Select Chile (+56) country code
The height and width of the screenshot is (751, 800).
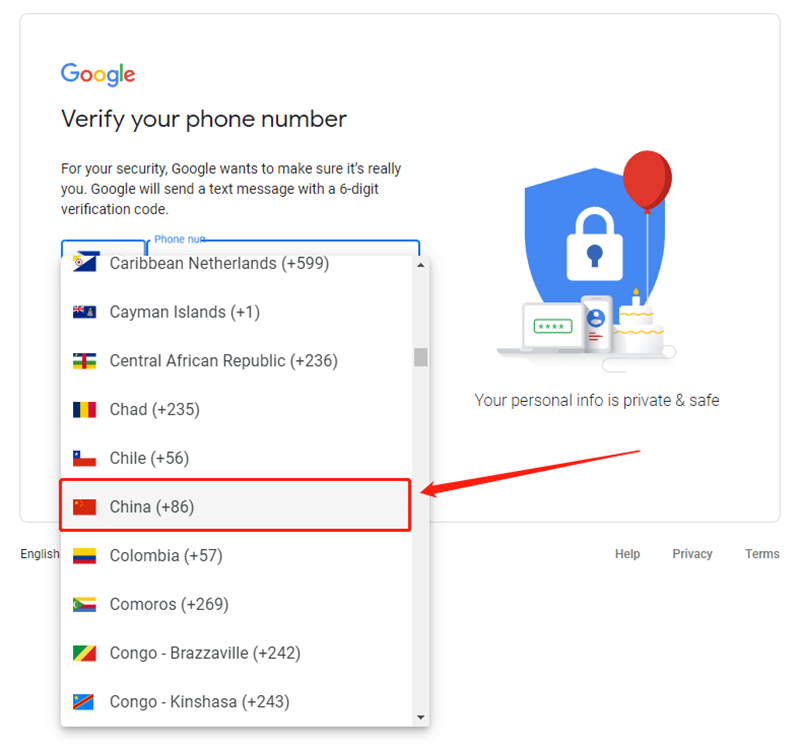(x=149, y=458)
